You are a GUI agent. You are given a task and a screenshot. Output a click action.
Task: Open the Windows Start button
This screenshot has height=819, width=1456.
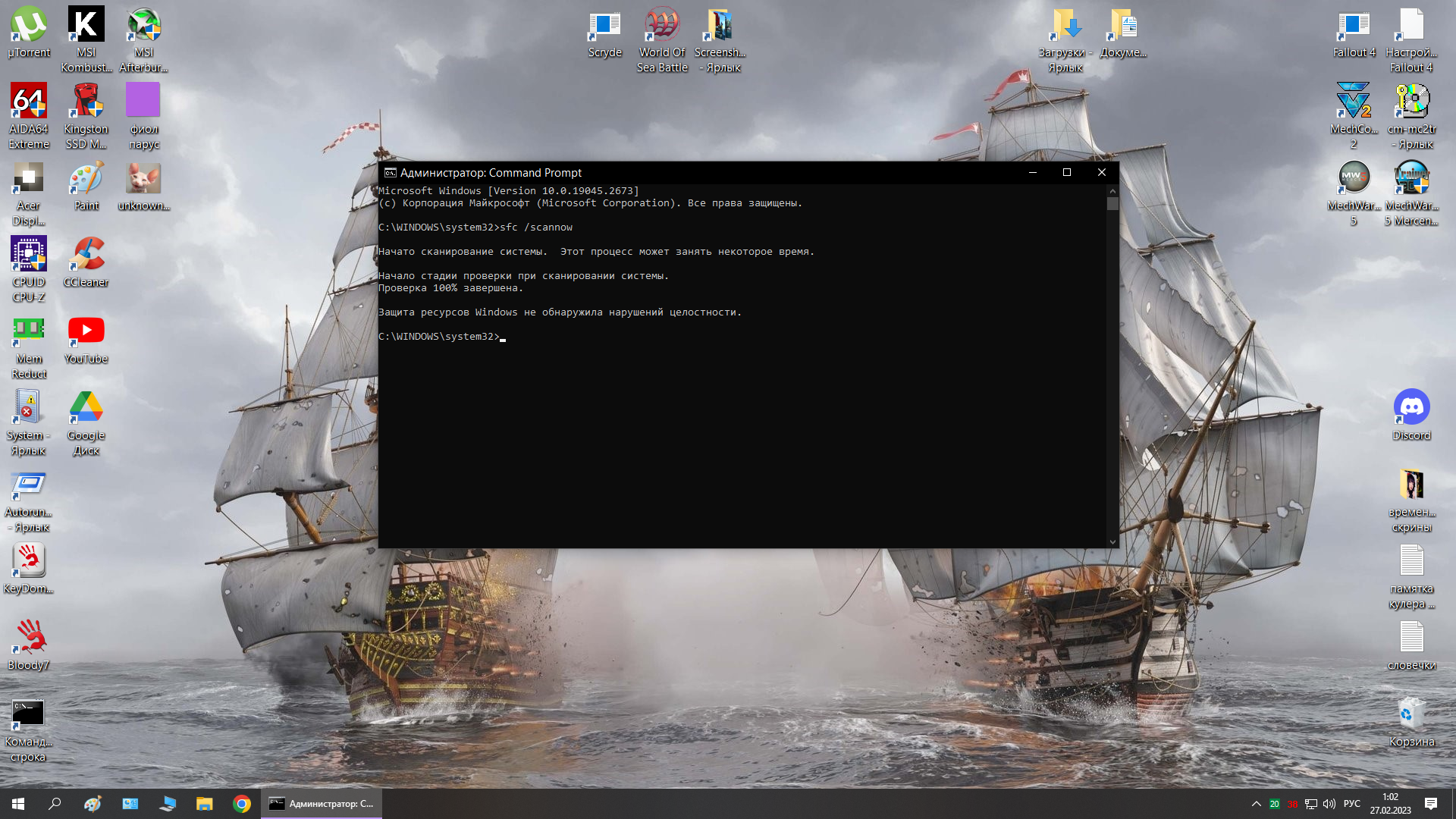click(18, 804)
